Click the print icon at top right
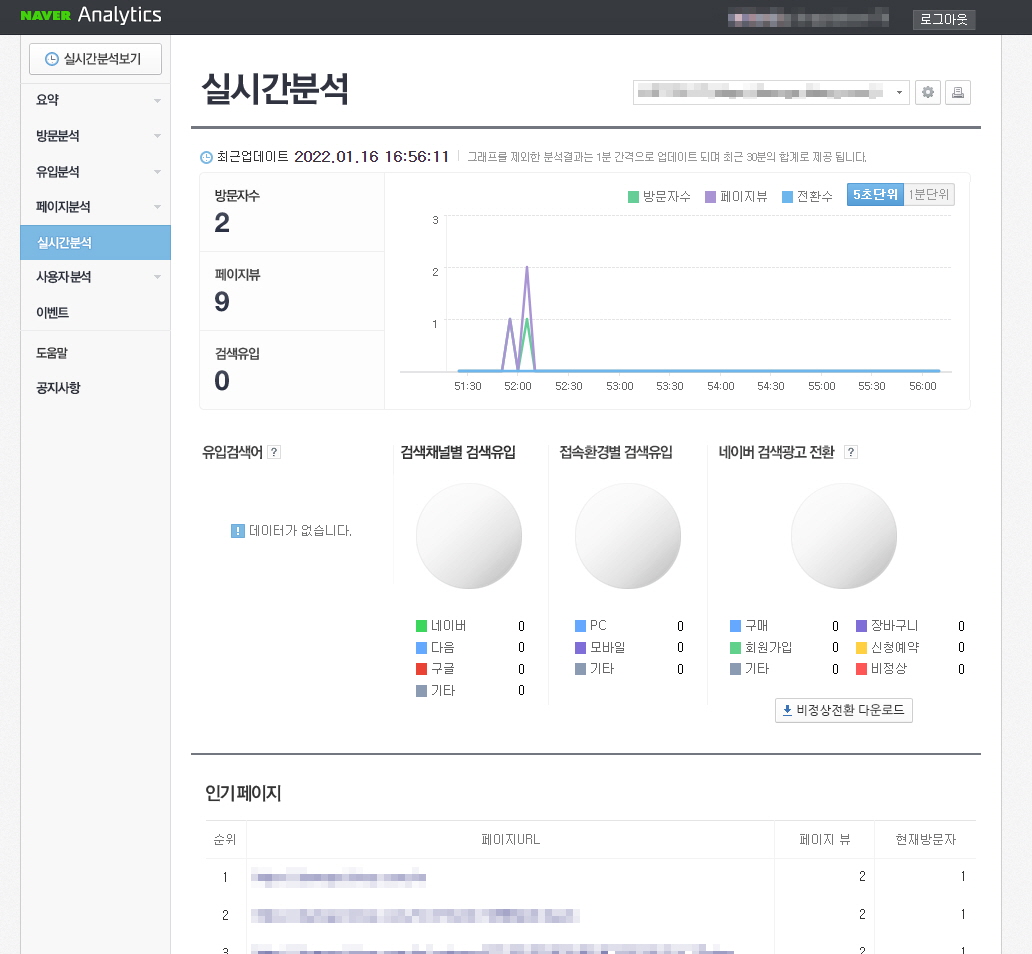Screen dimensions: 1032x954 pyautogui.click(x=957, y=92)
